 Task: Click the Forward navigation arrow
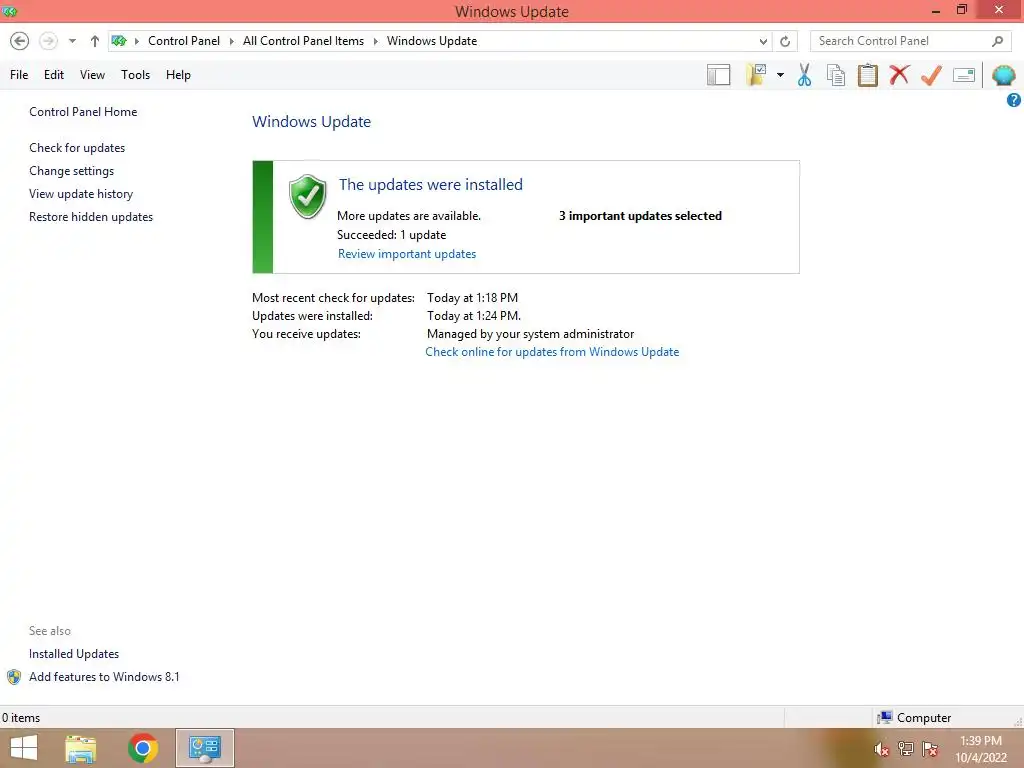48,41
